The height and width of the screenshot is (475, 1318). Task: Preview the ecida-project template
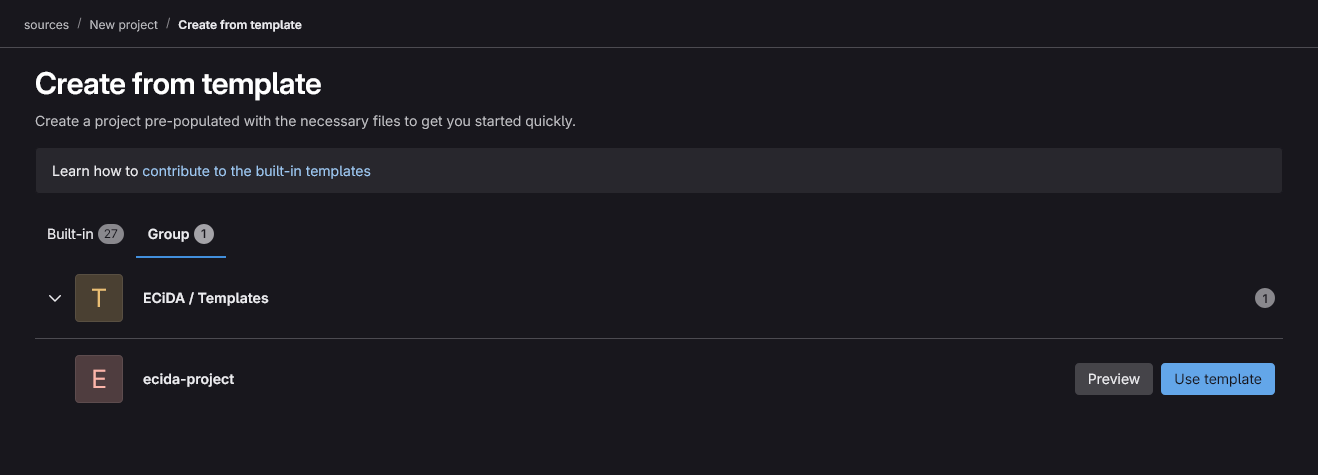click(1114, 379)
